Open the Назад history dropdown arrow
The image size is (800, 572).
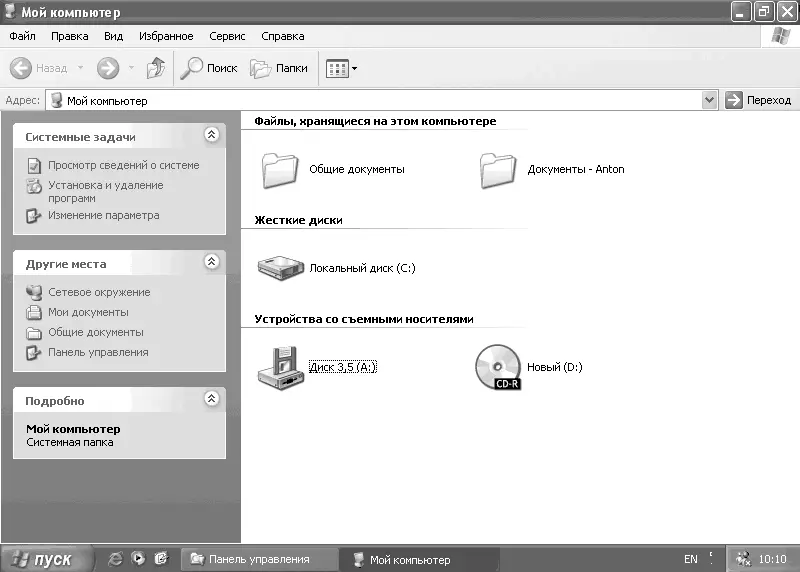(x=80, y=68)
